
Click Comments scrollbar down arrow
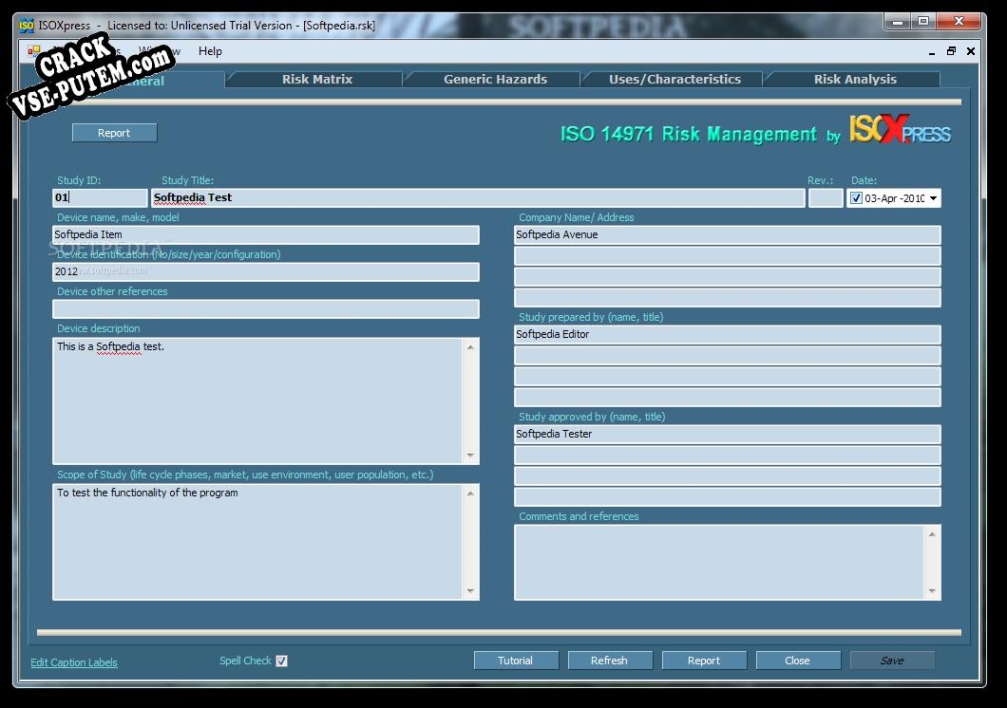tap(933, 590)
